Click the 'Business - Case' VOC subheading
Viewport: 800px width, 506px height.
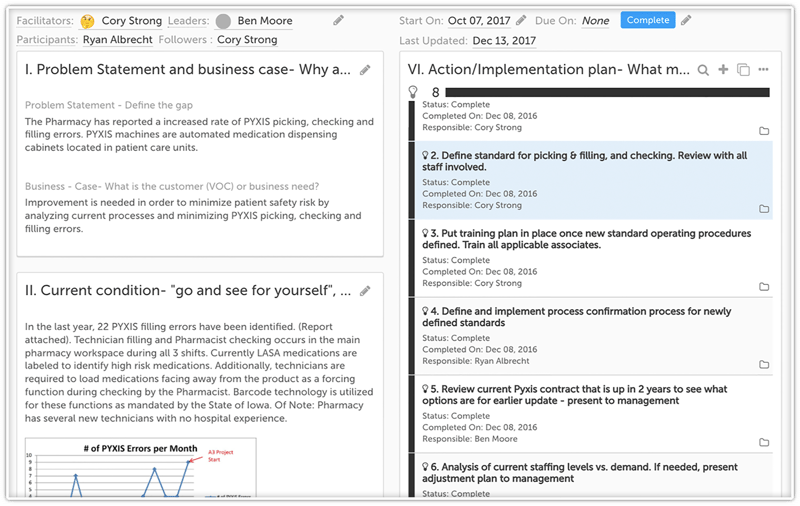[x=172, y=186]
